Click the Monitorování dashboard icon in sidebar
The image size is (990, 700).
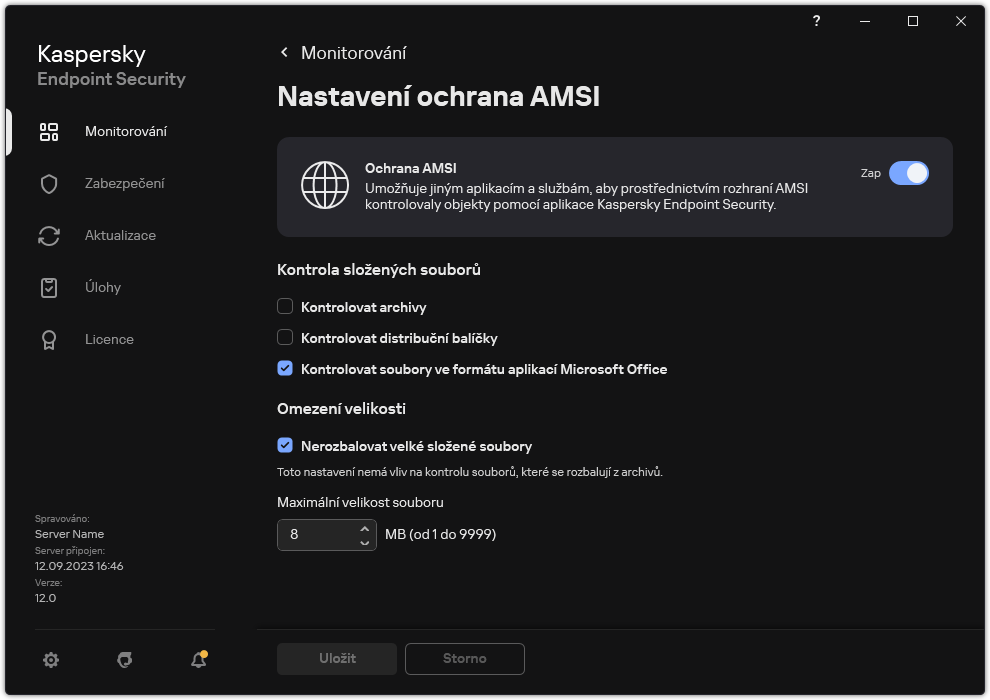[x=49, y=132]
